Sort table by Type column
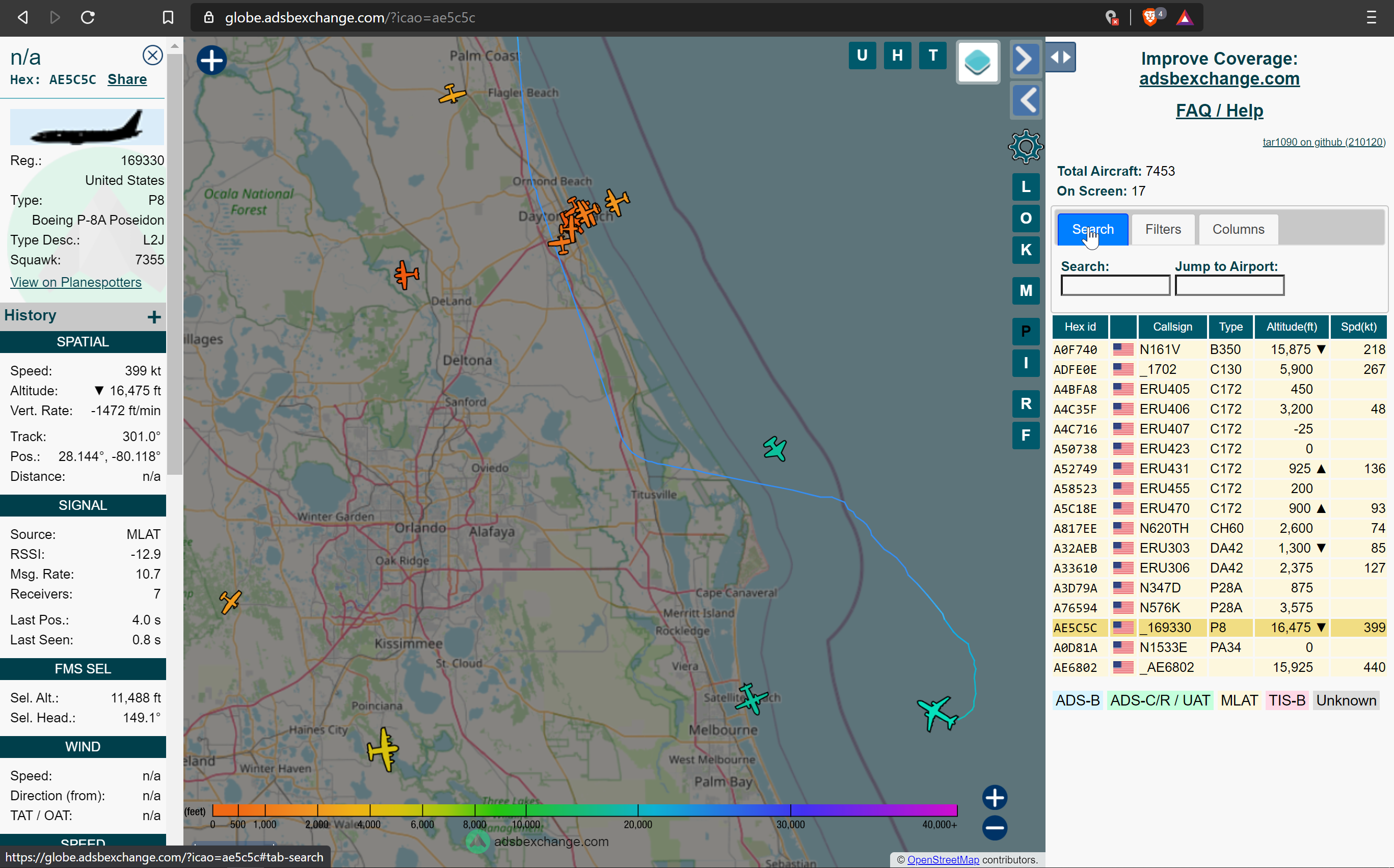1394x868 pixels. click(x=1230, y=327)
